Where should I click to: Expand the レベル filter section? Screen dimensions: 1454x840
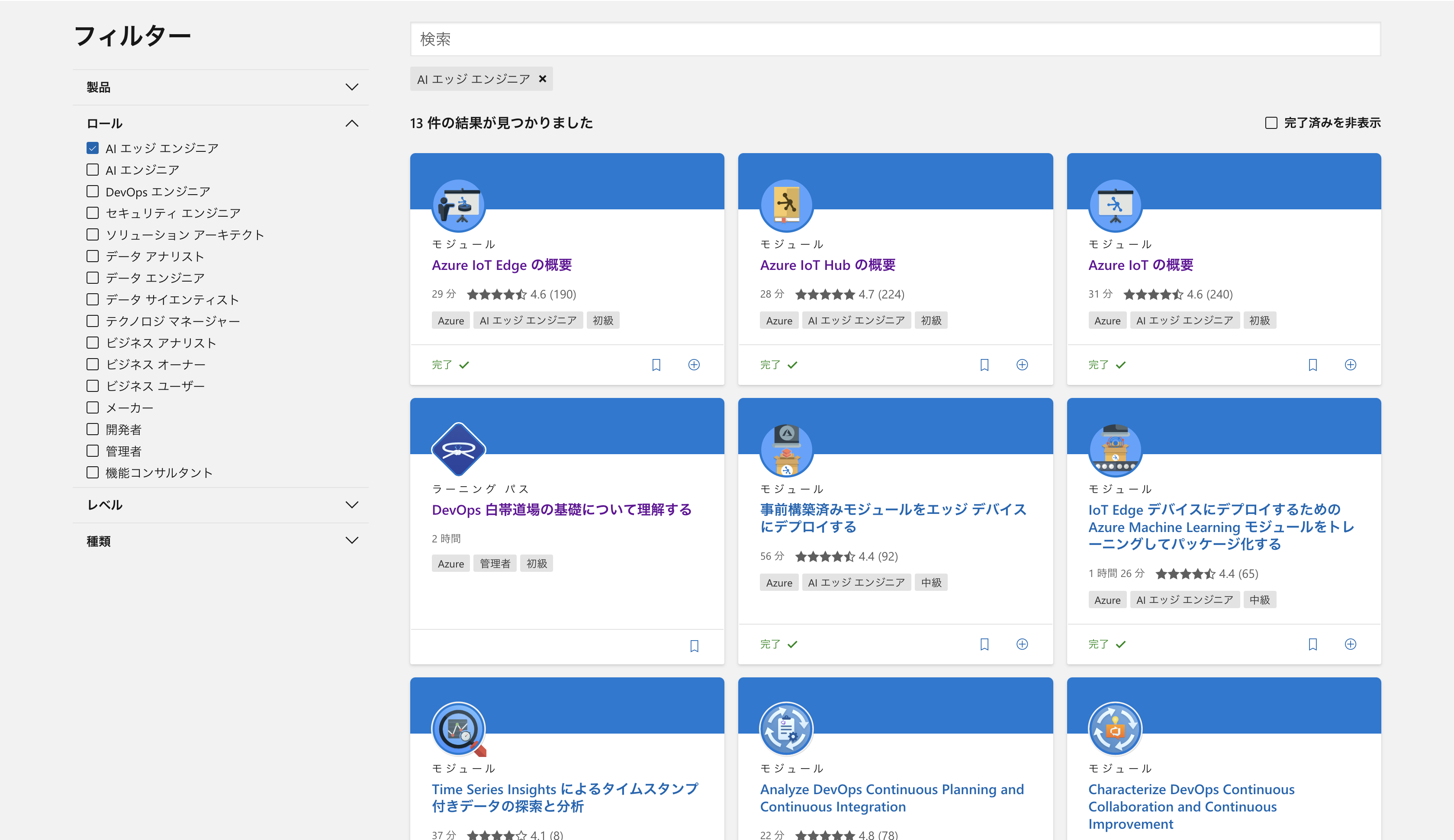tap(221, 505)
